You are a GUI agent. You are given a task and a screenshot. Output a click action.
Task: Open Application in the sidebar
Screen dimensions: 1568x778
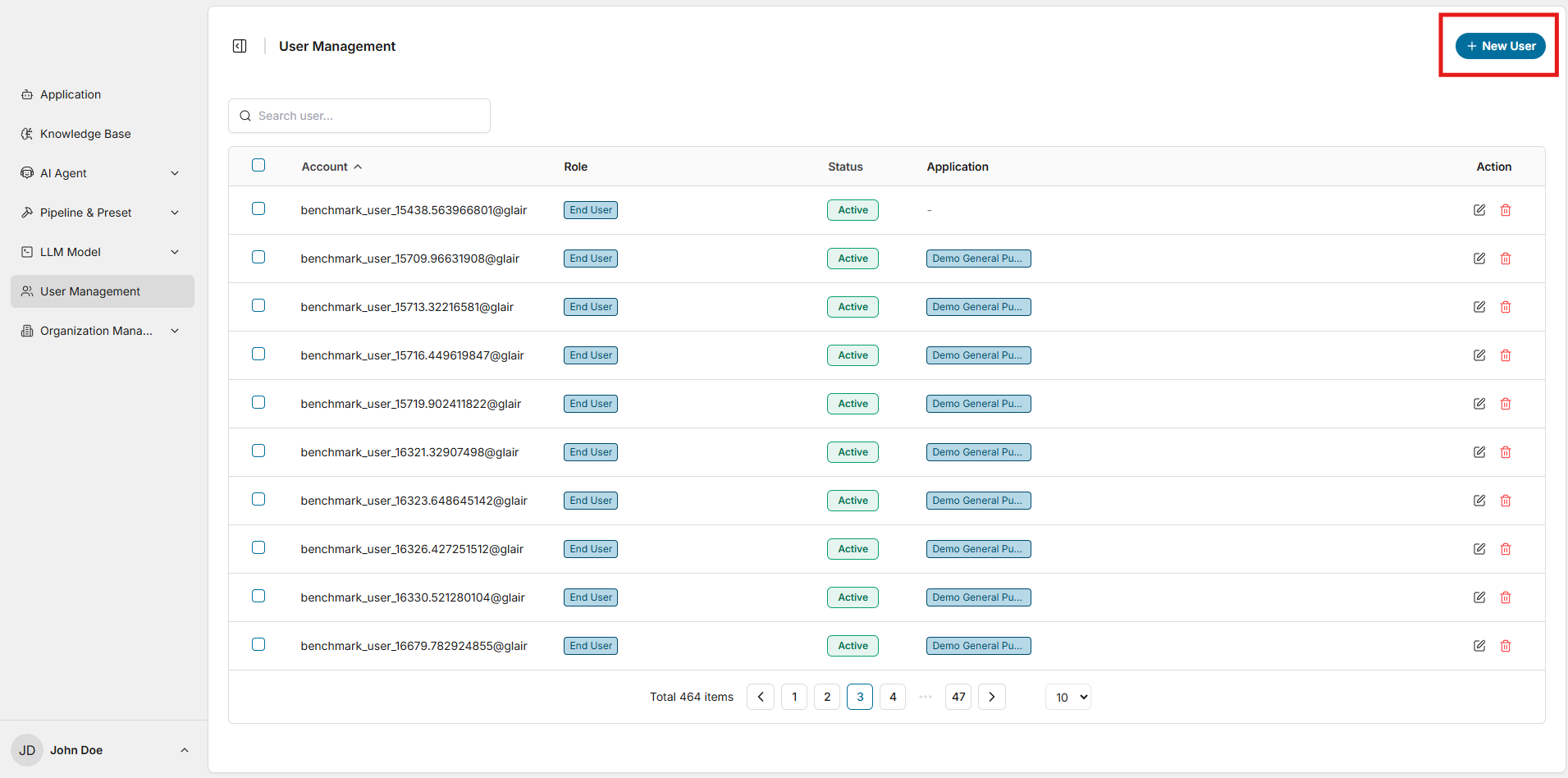71,94
